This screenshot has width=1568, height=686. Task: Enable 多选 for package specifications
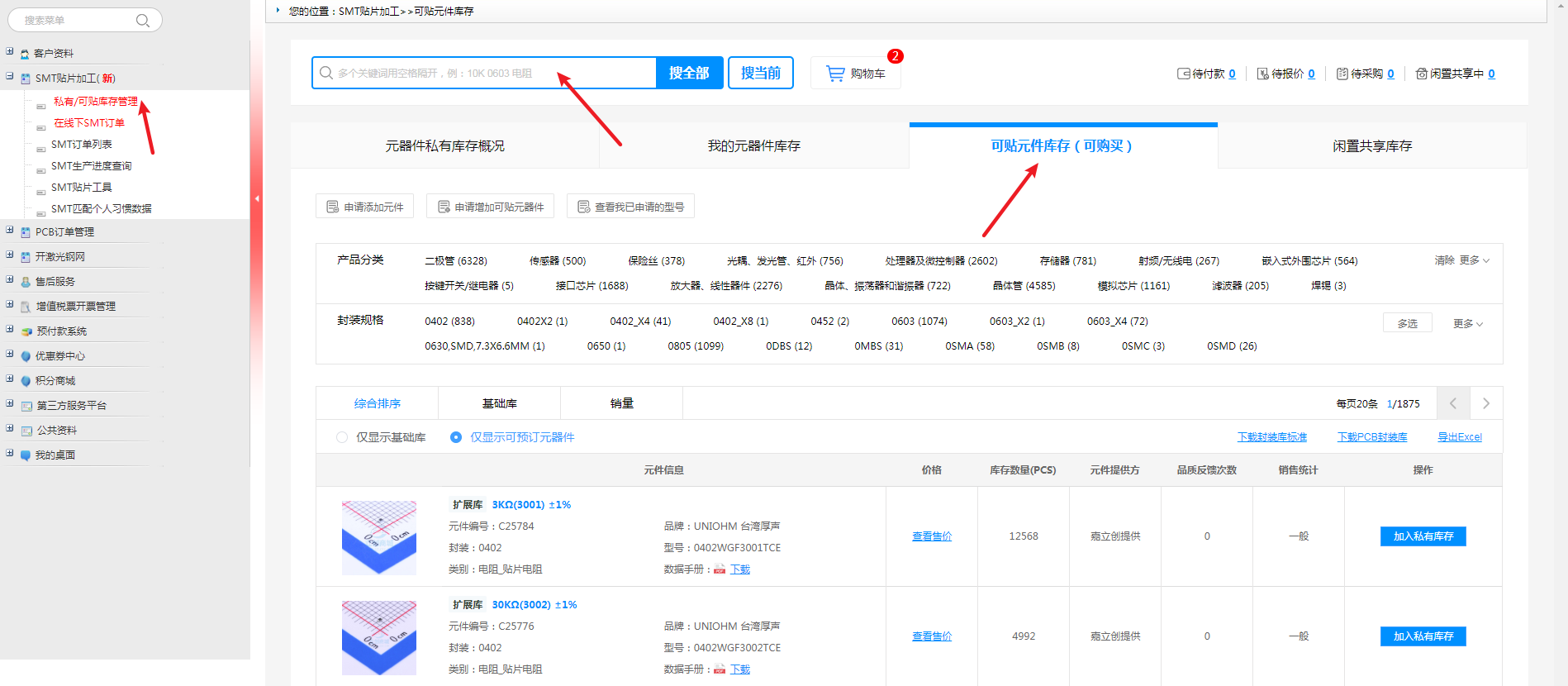click(x=1407, y=323)
